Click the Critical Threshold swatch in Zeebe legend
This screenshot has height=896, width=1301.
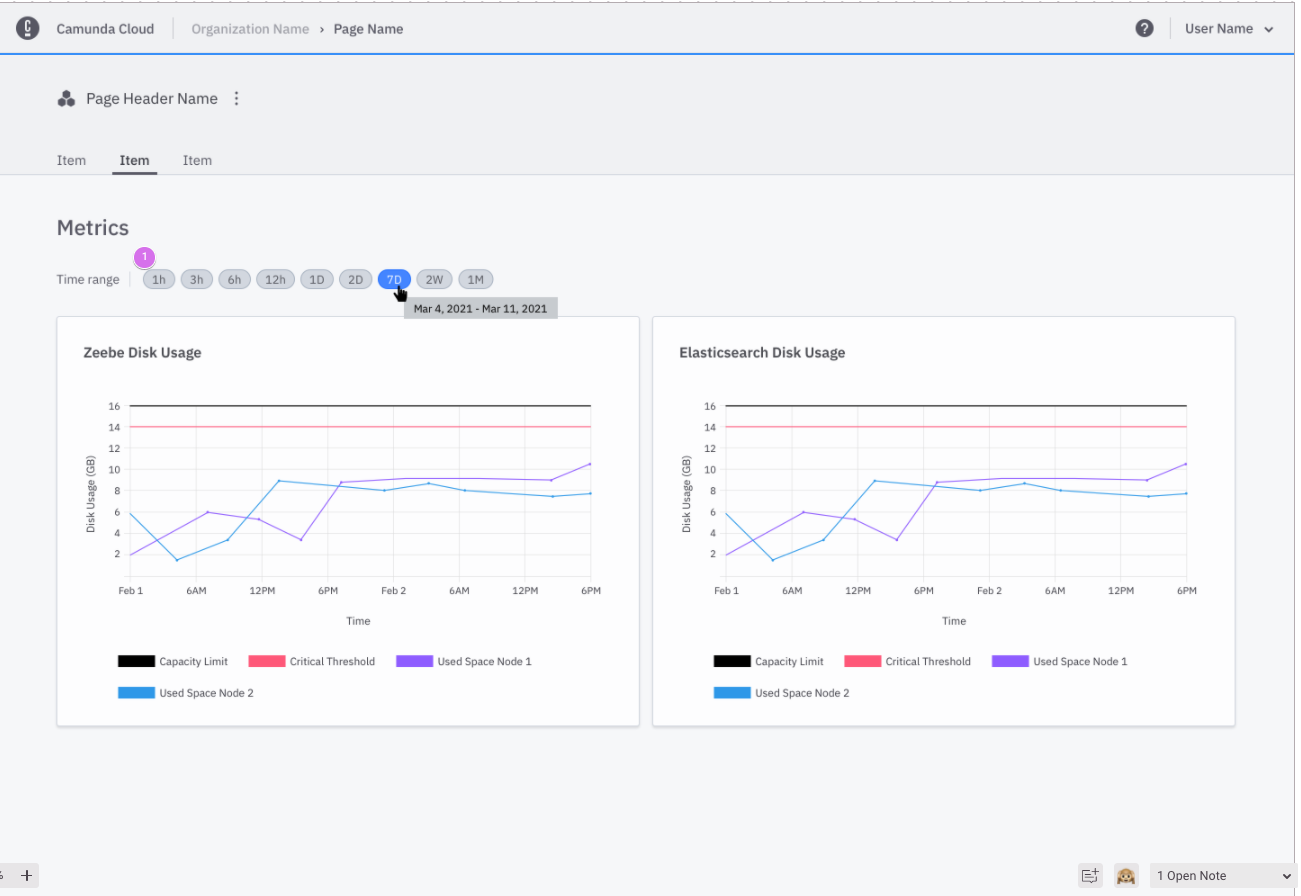pyautogui.click(x=266, y=661)
